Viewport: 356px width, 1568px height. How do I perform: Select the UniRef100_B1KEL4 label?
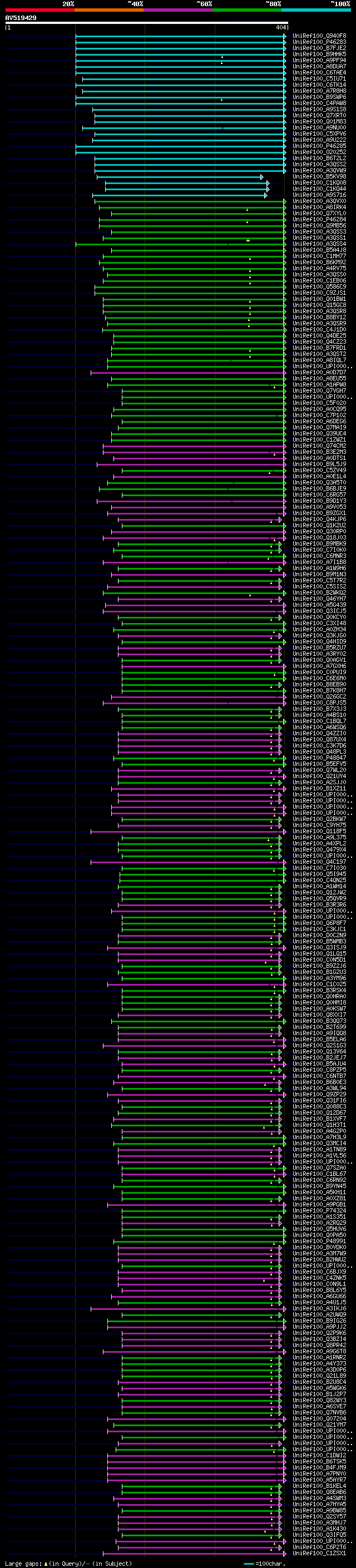tap(319, 1486)
